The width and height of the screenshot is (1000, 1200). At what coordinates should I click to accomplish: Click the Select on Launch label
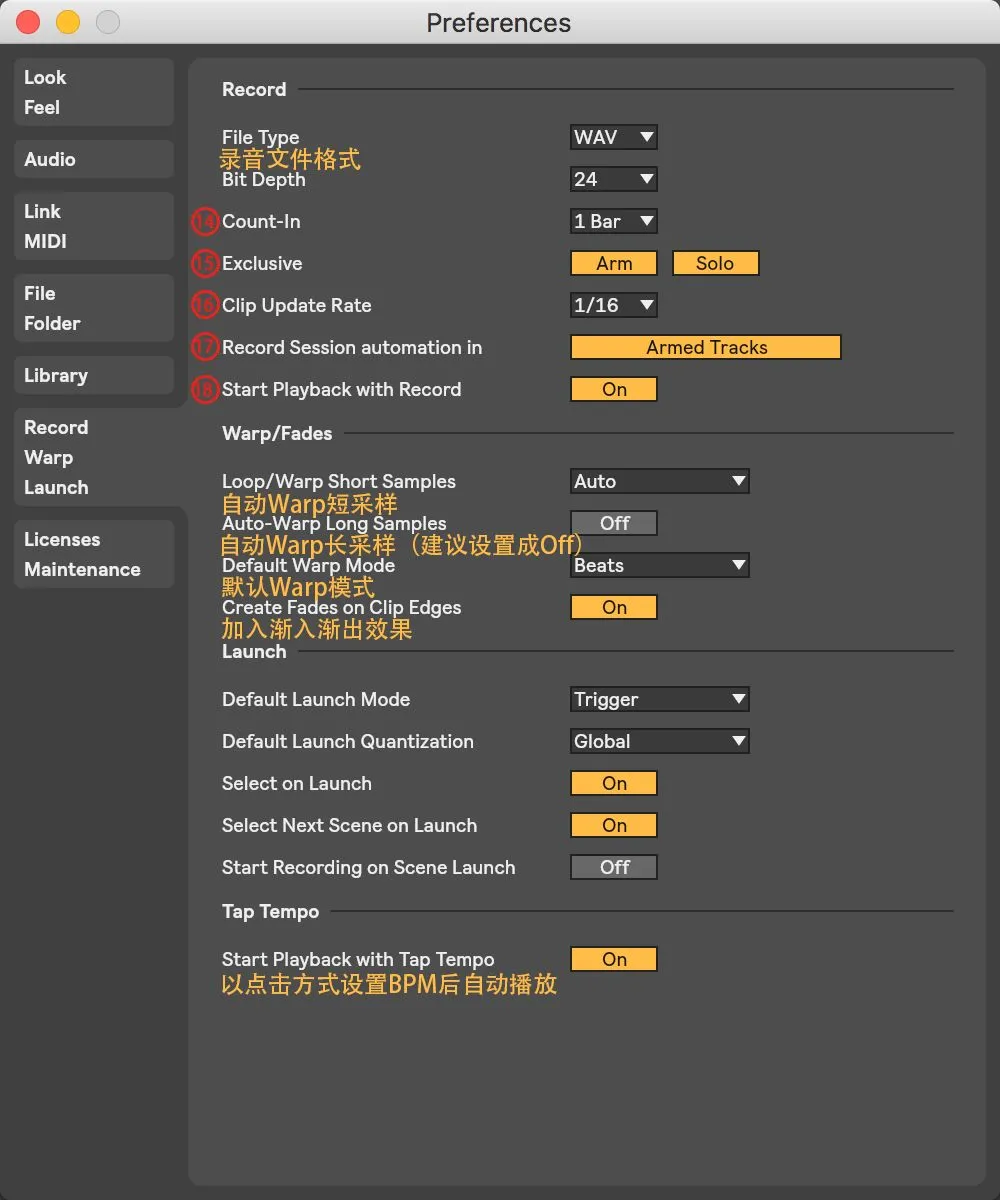(x=296, y=783)
